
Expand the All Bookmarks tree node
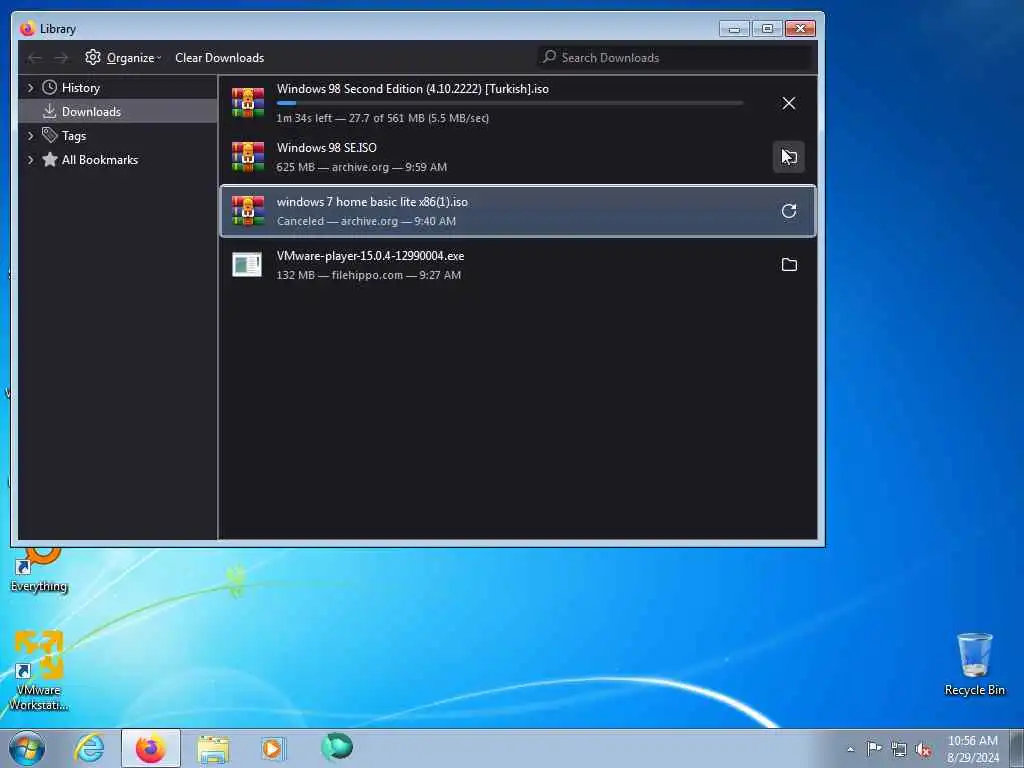tap(30, 159)
